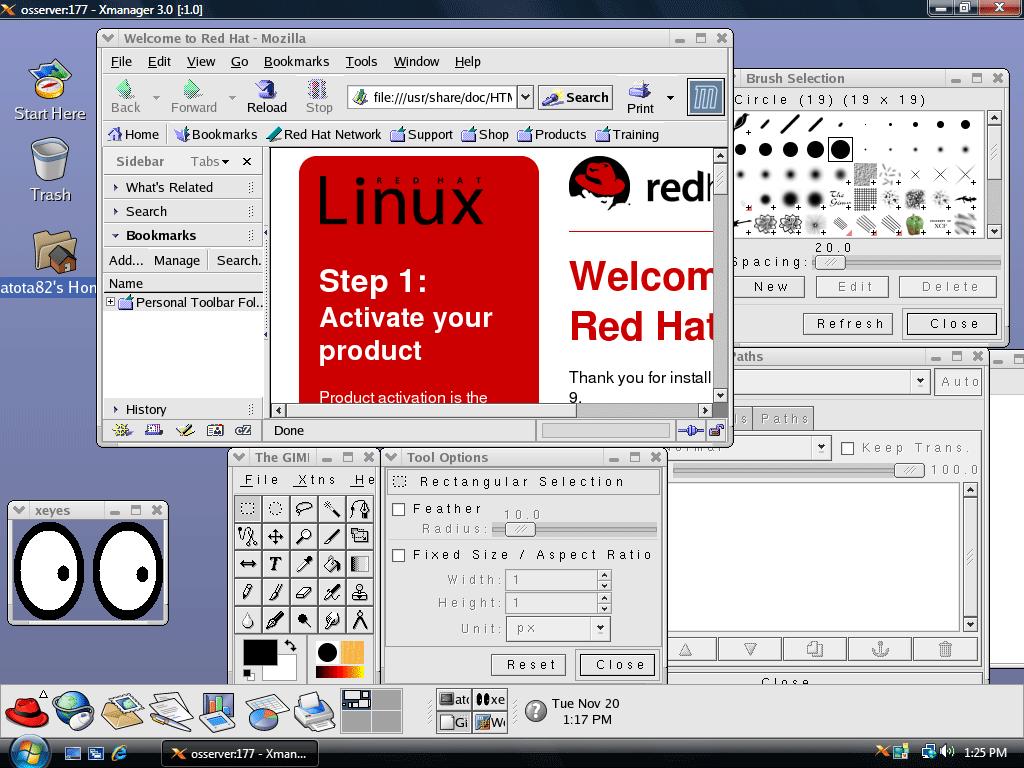Toggle the Keep Trans. checkbox
1024x768 pixels.
(x=848, y=448)
